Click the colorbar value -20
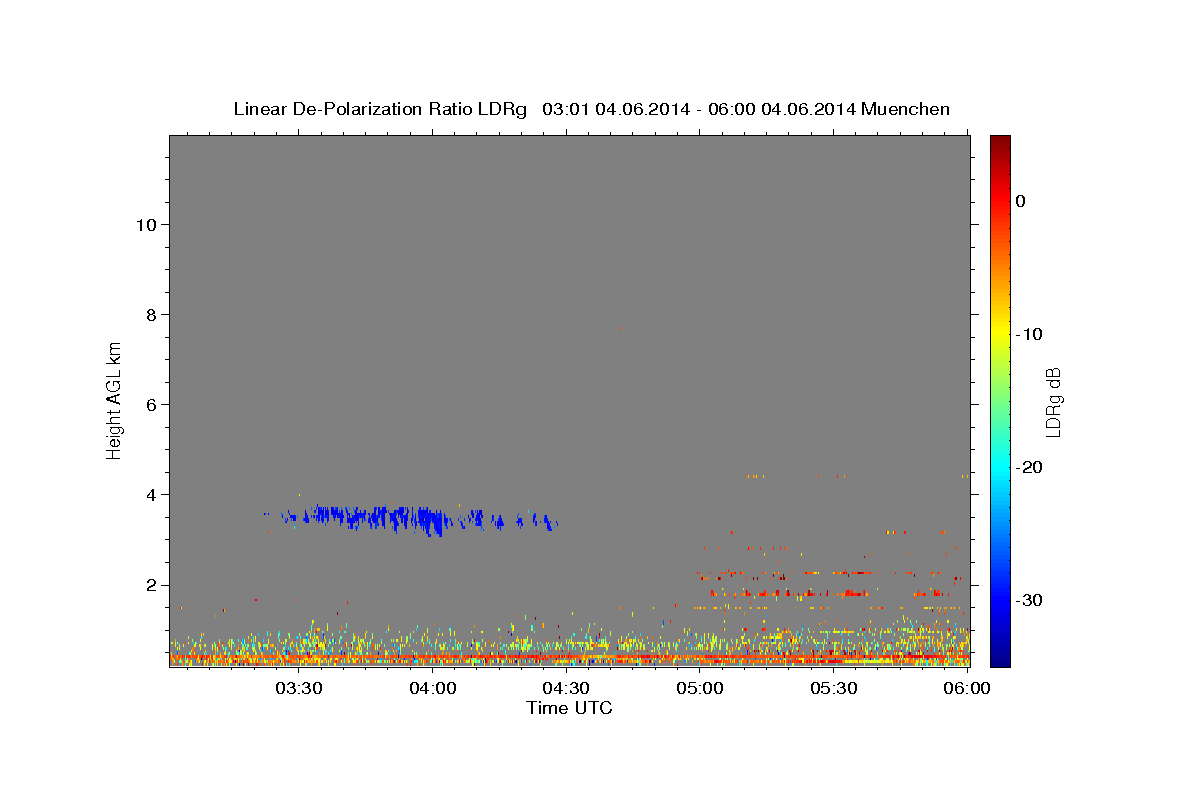This screenshot has width=1200, height=800. (1030, 467)
